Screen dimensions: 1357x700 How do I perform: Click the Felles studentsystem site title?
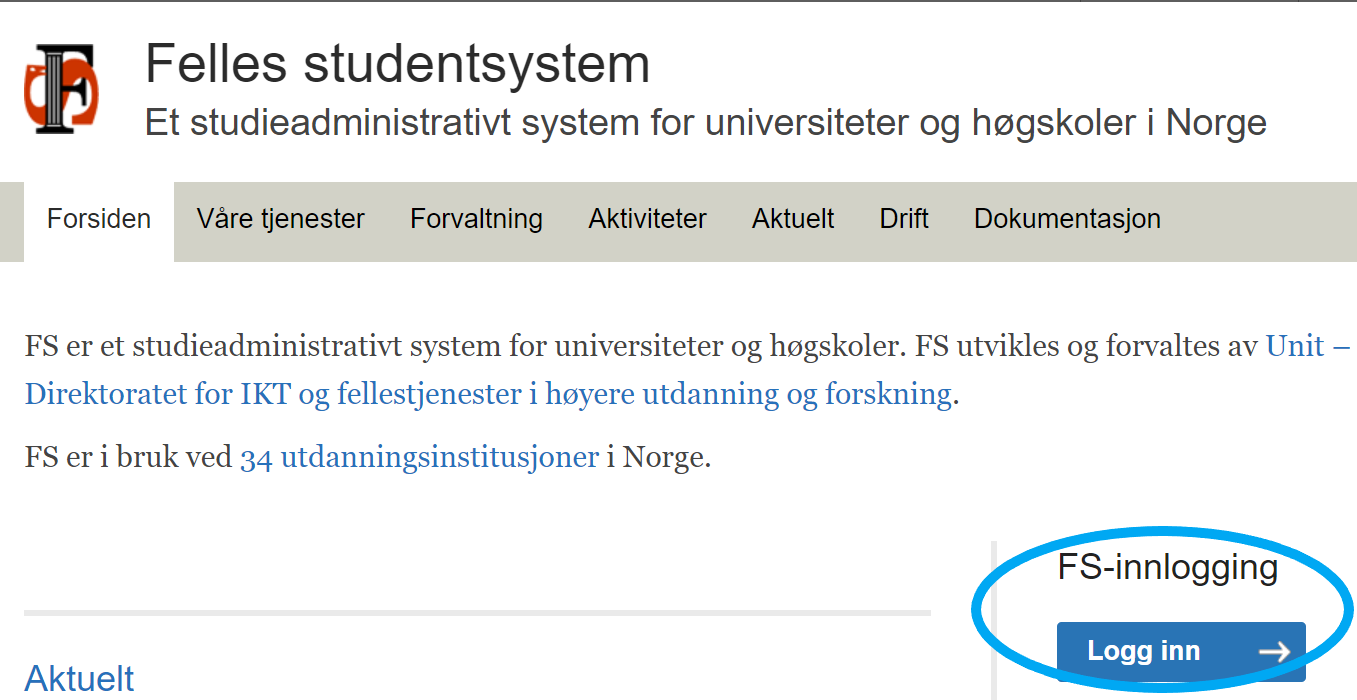point(398,64)
